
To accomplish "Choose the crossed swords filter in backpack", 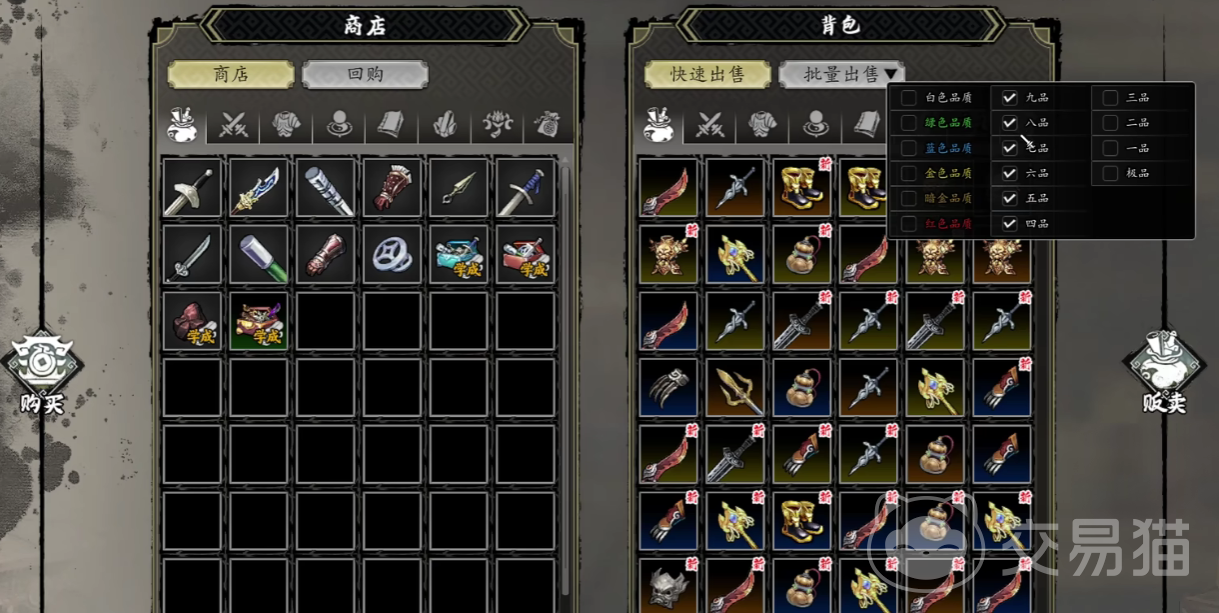I will pos(710,126).
